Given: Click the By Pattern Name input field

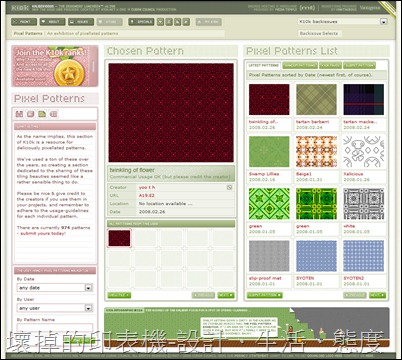Looking at the screenshot, I should [55, 328].
